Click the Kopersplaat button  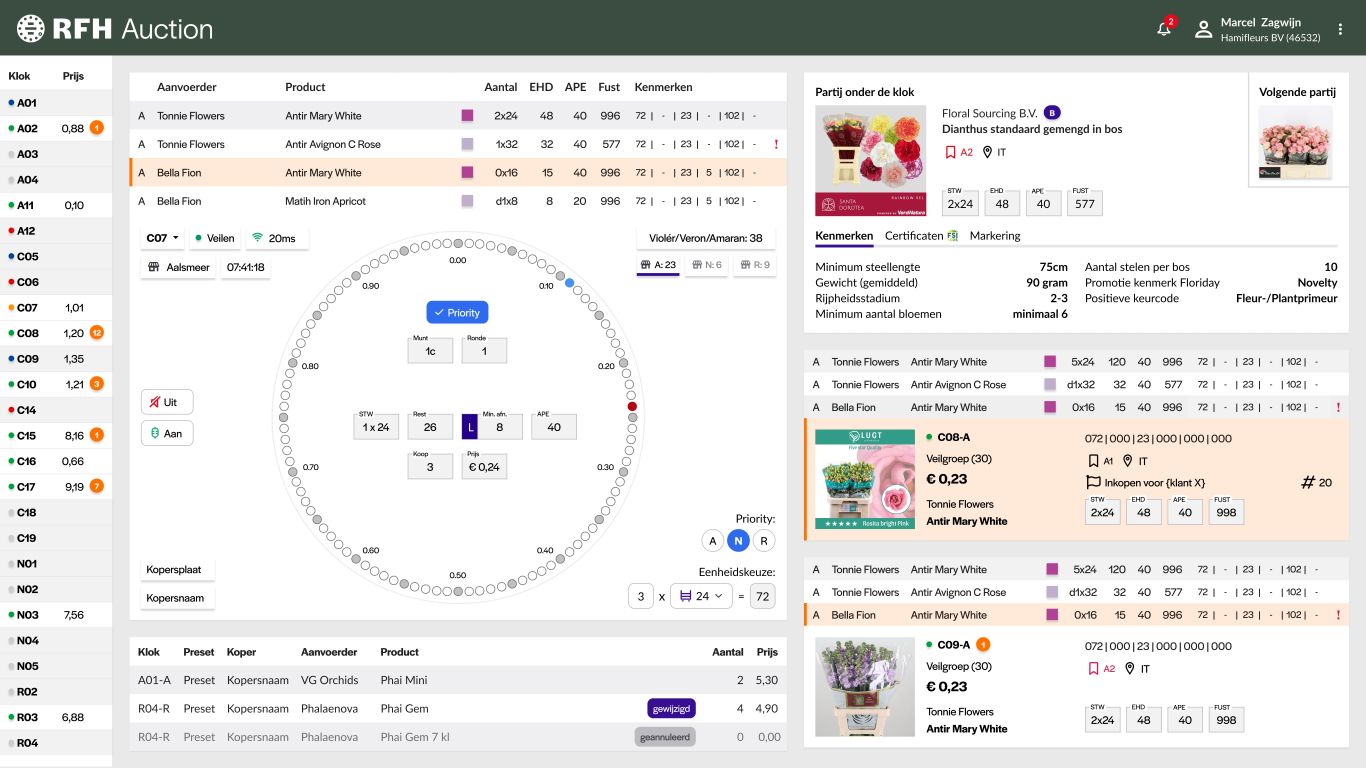[174, 570]
